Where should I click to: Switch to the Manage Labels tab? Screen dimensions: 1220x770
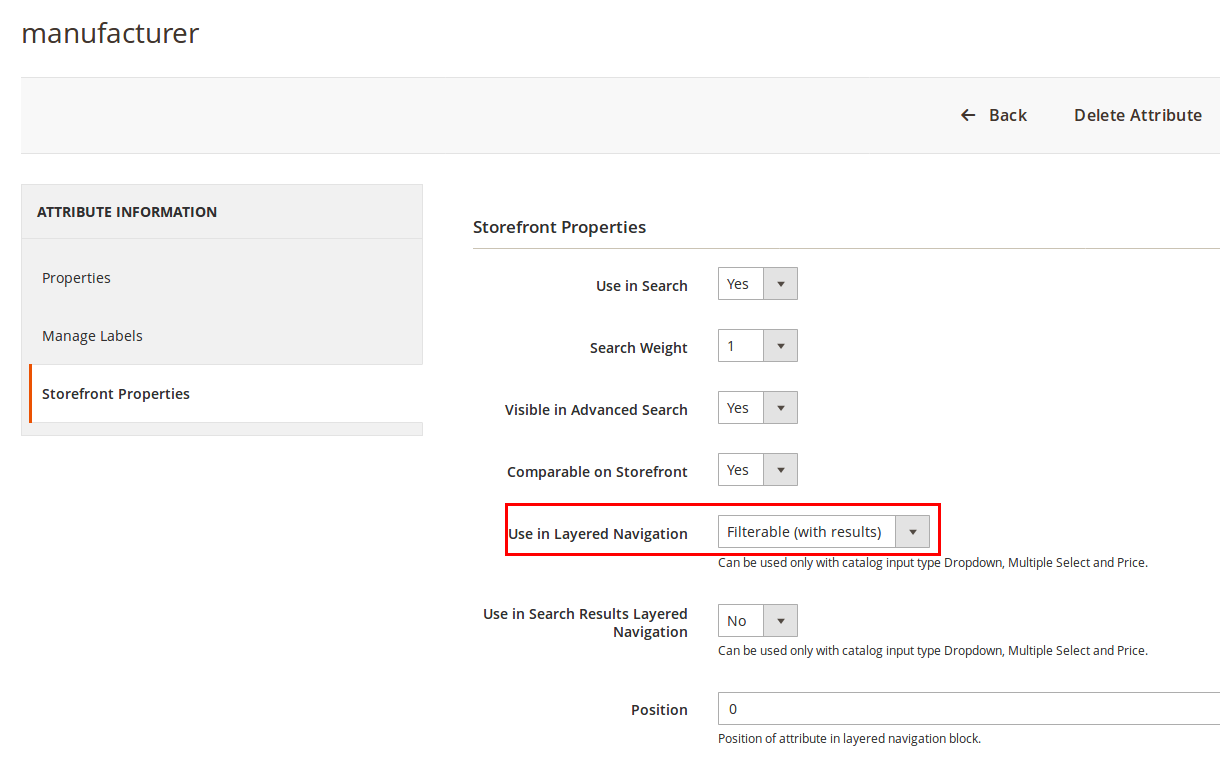[x=92, y=336]
